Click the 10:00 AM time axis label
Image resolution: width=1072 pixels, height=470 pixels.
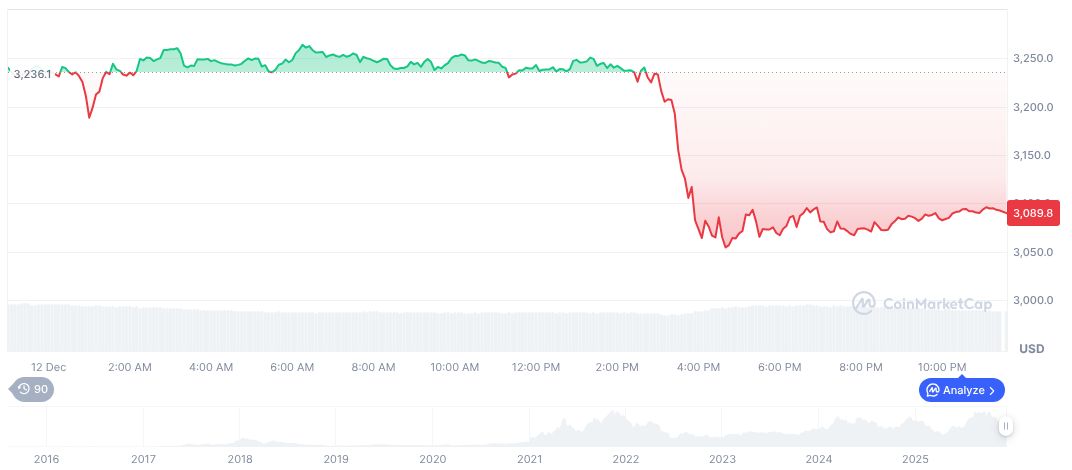[x=454, y=367]
